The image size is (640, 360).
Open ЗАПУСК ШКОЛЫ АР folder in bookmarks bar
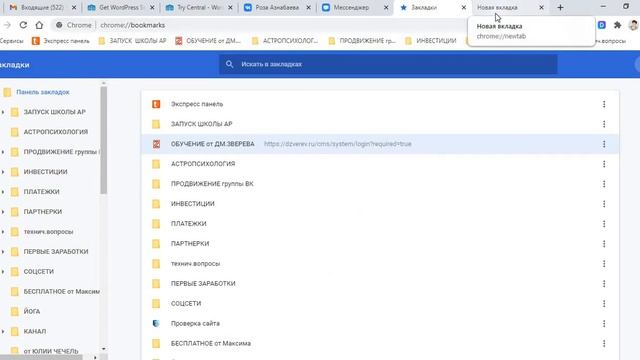133,41
